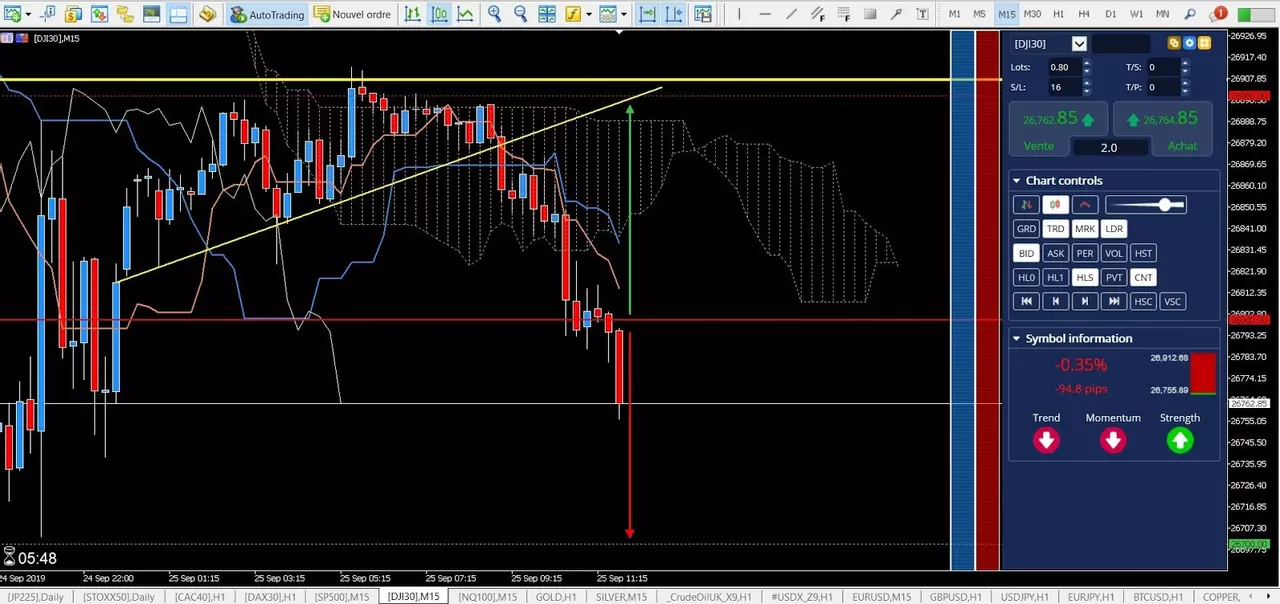The image size is (1280, 604).
Task: Open the MetaEditor book icon
Action: click(207, 14)
